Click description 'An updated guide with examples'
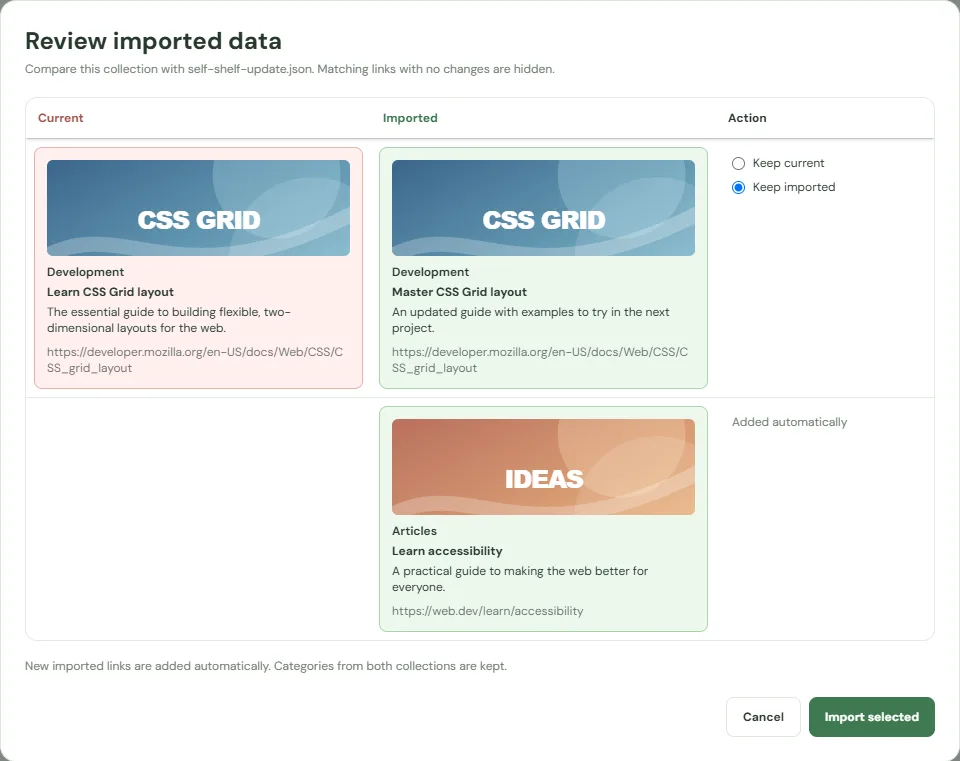This screenshot has height=761, width=960. pyautogui.click(x=531, y=320)
